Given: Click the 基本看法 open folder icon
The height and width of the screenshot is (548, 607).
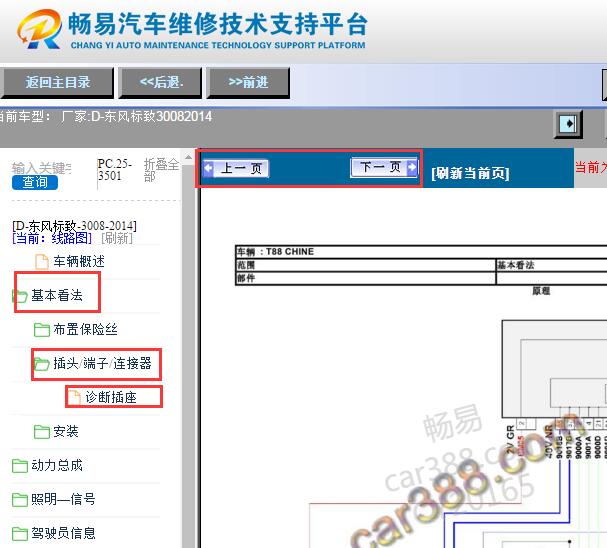Looking at the screenshot, I should tap(19, 296).
